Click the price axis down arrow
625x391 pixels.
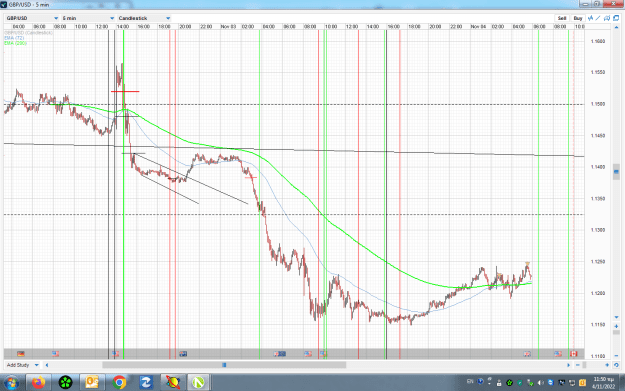[x=616, y=317]
